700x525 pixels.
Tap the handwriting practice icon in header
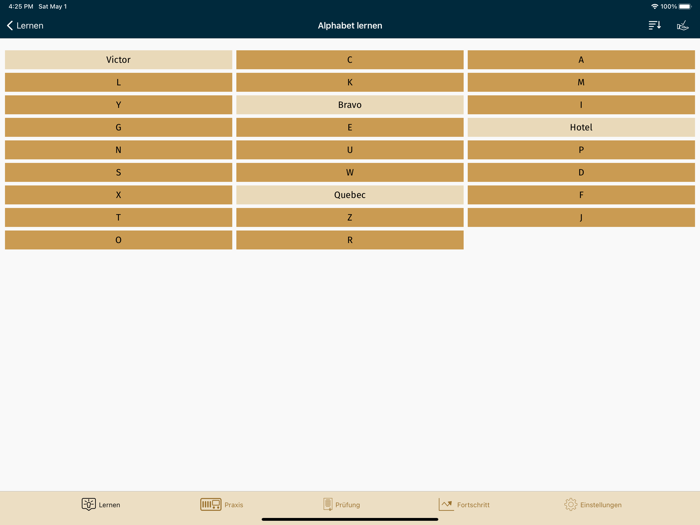click(683, 25)
